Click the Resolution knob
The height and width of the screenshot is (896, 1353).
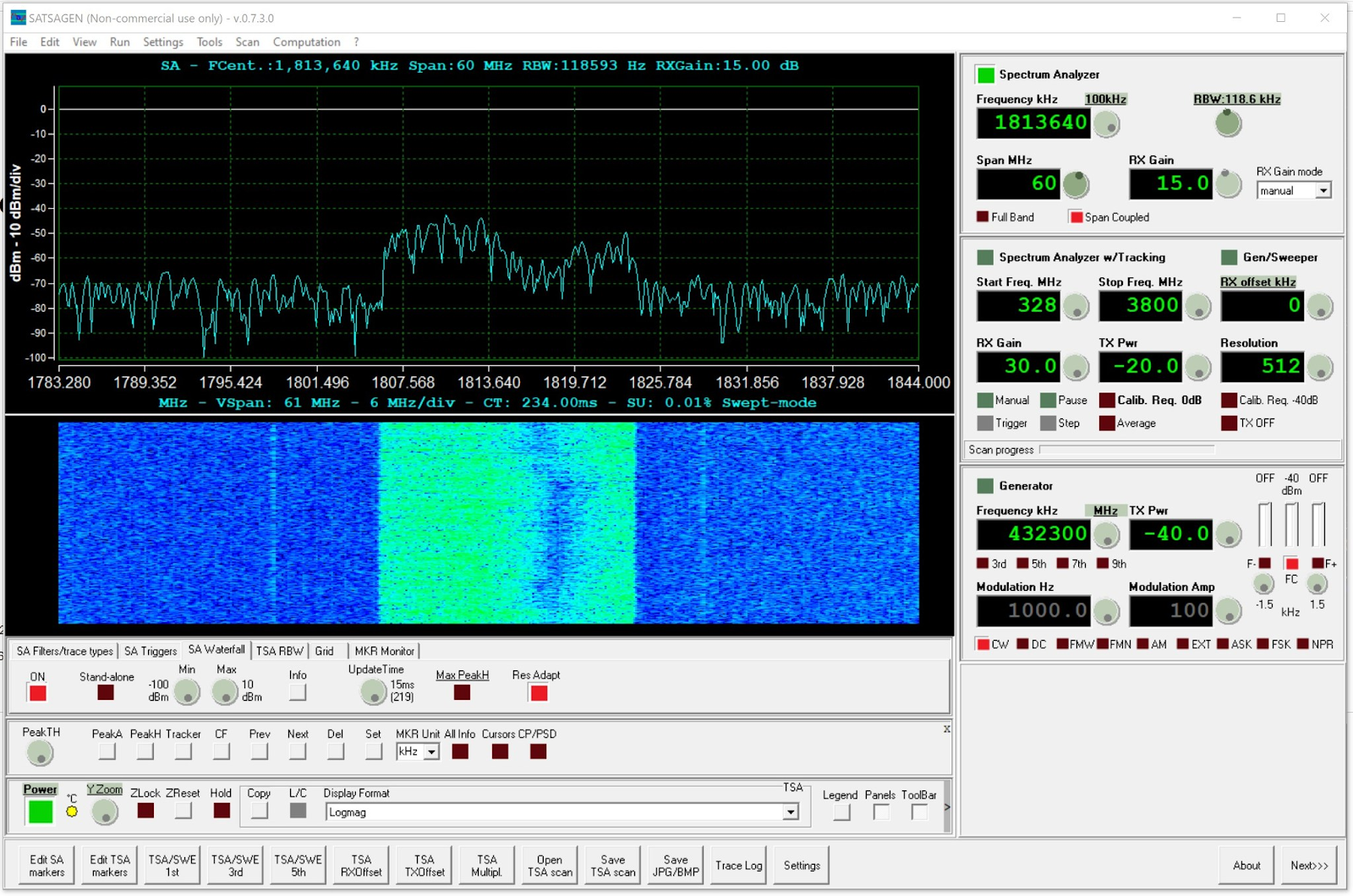point(1319,368)
